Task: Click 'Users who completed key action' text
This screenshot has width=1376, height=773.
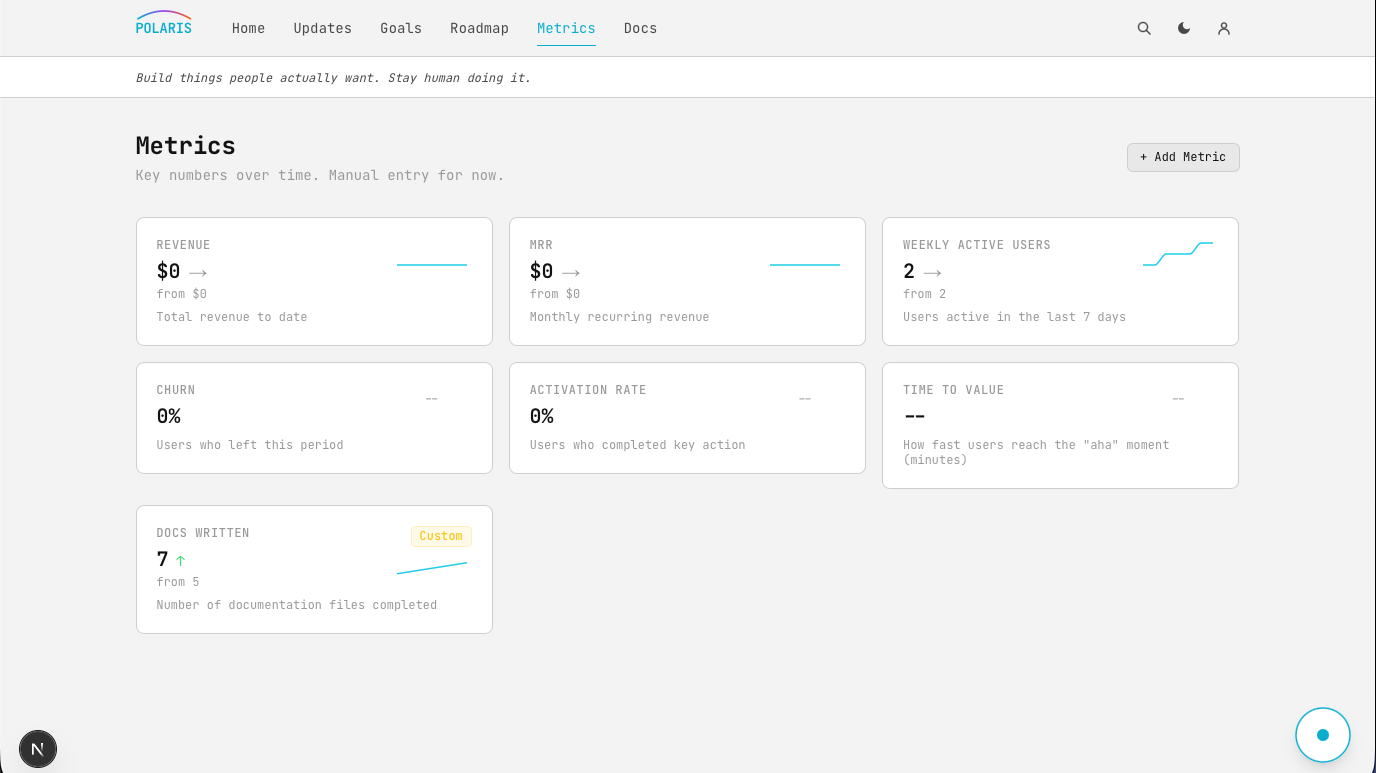Action: tap(637, 445)
